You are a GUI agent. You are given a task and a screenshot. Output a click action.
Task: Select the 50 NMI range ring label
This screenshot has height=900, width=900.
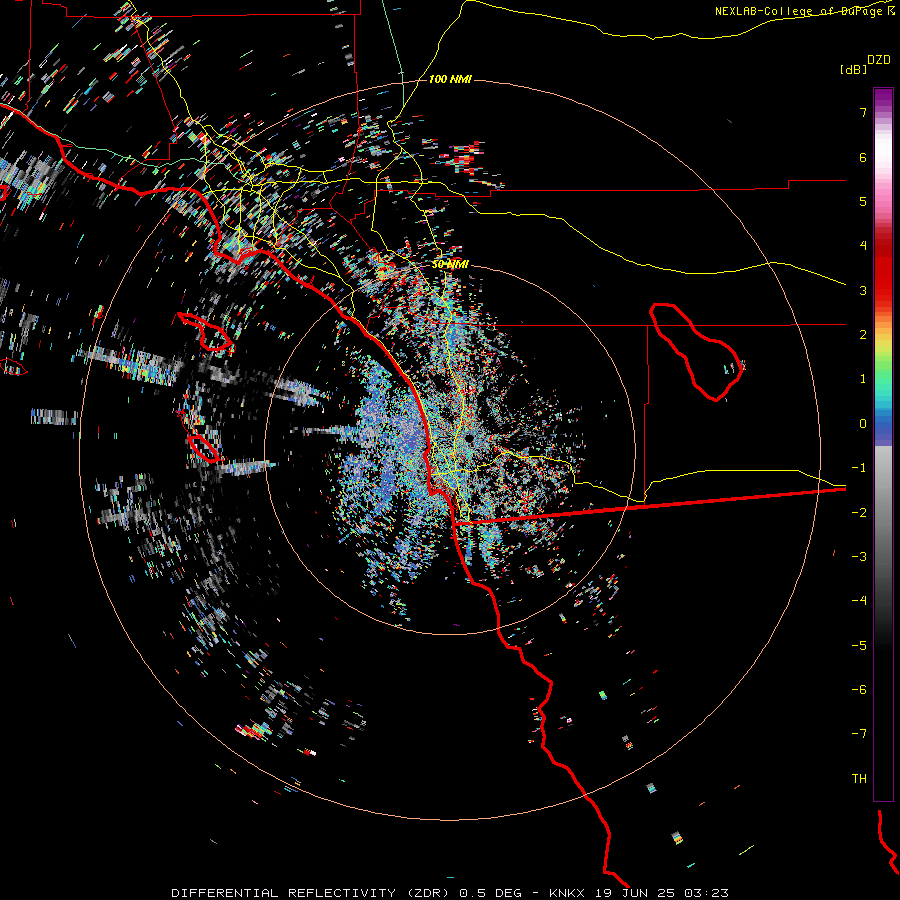450,264
